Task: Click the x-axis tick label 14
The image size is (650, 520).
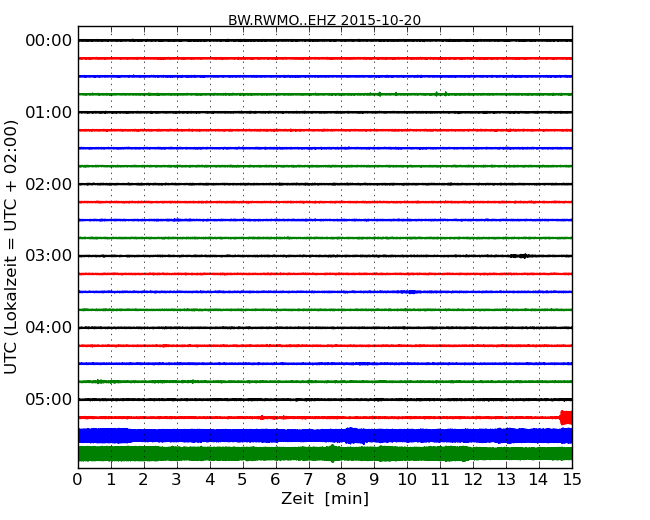Action: [539, 480]
